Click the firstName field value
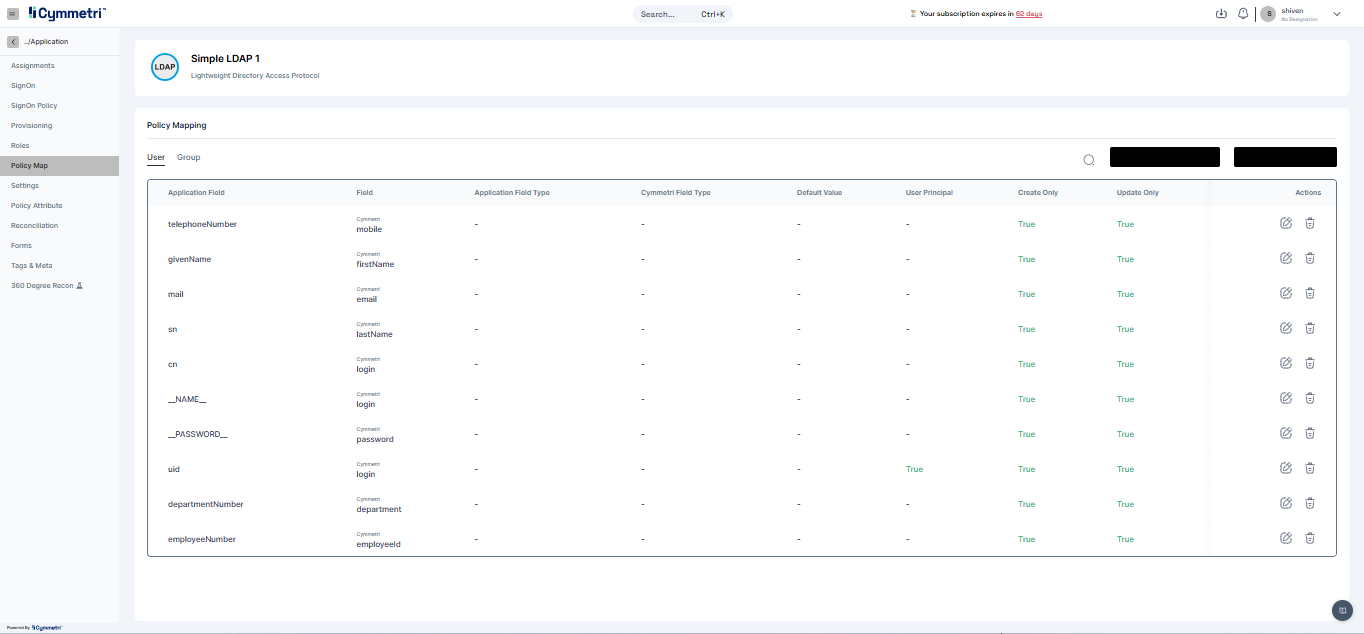This screenshot has height=634, width=1364. point(375,264)
